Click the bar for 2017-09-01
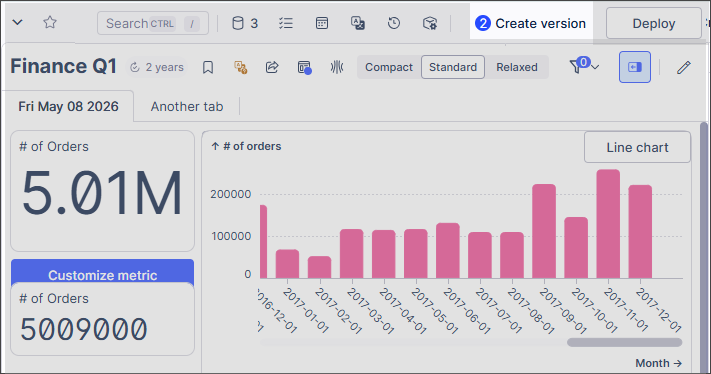The height and width of the screenshot is (374, 711). tap(544, 231)
